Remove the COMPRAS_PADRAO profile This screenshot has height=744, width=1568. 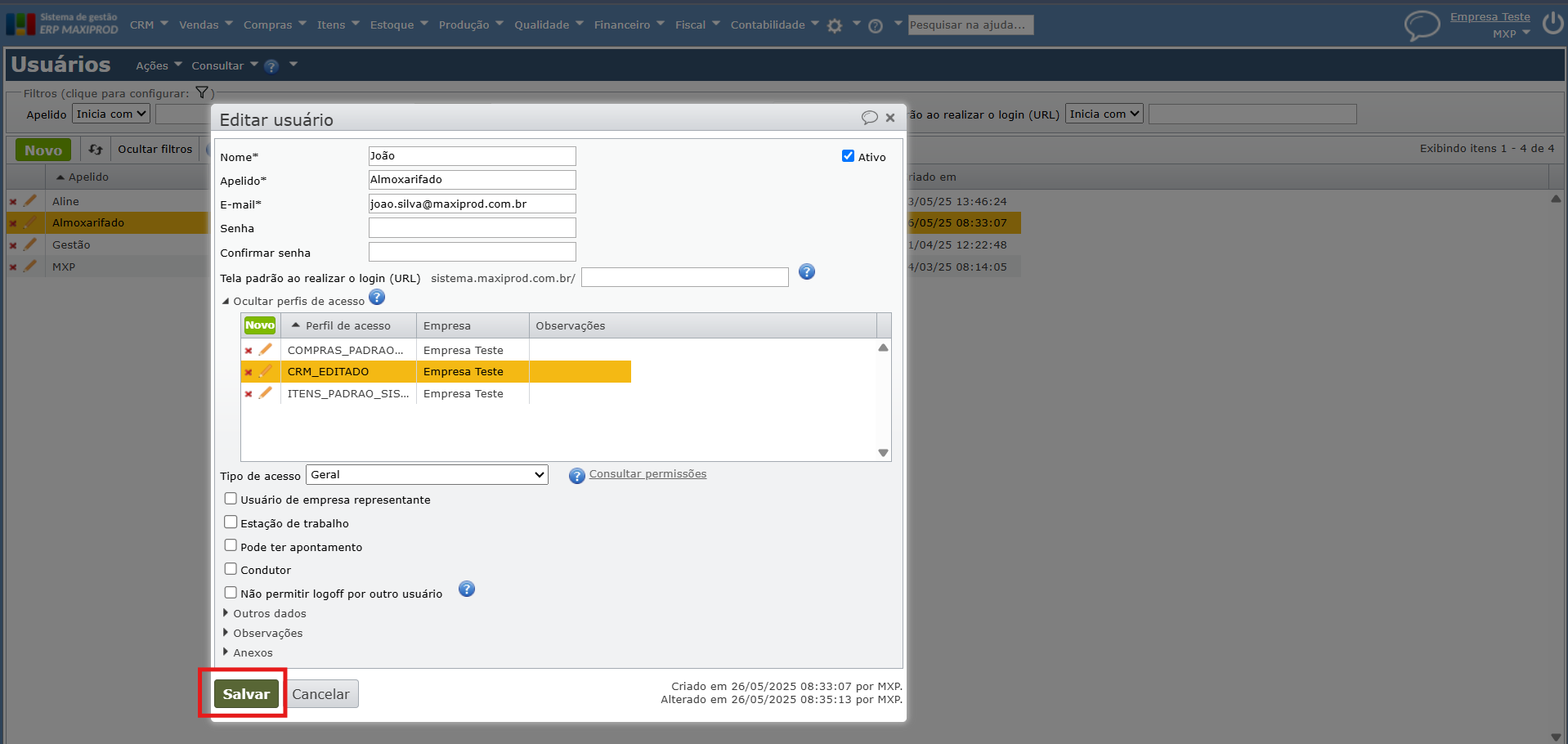tap(249, 351)
